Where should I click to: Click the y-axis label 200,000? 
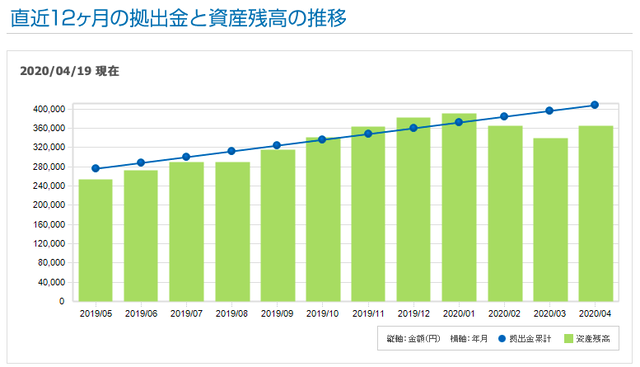[x=49, y=205]
